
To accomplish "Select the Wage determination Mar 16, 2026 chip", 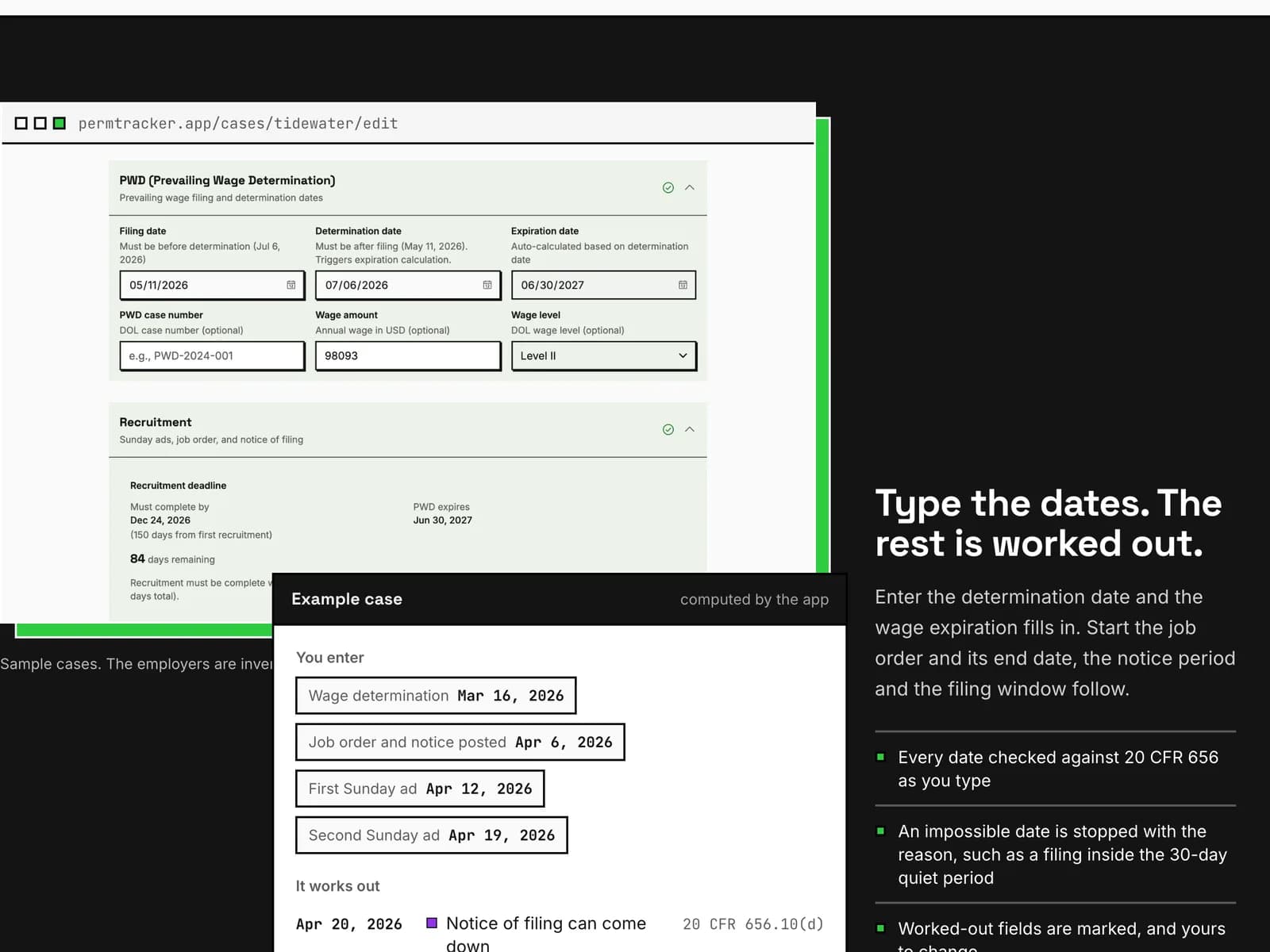I will point(436,696).
